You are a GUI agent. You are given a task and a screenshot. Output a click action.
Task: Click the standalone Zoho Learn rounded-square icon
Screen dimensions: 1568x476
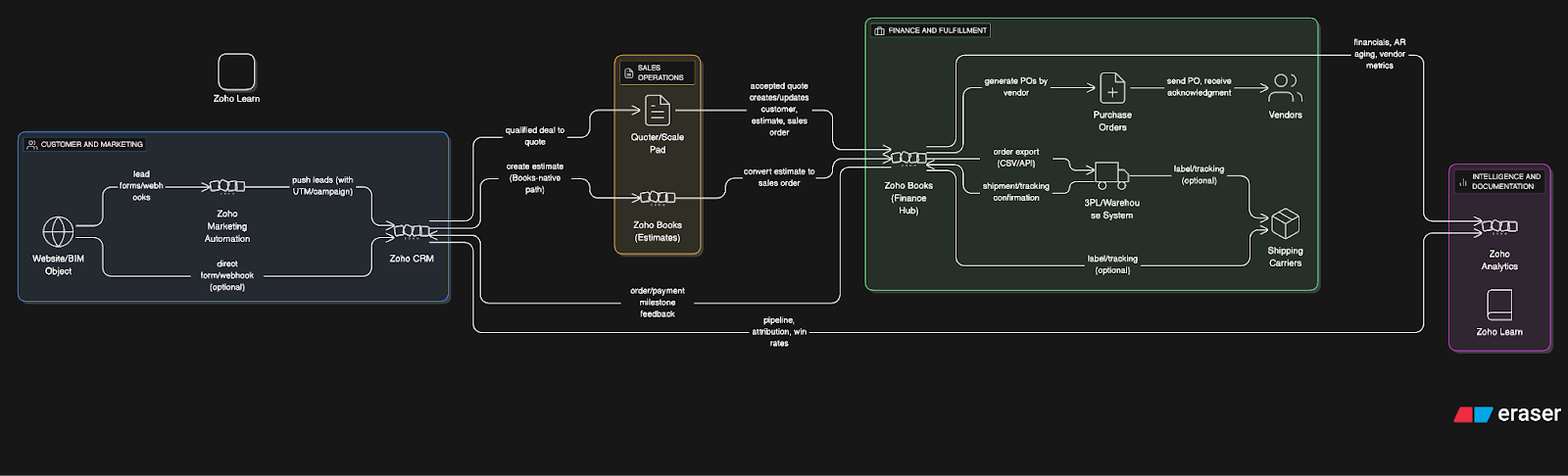[x=236, y=71]
